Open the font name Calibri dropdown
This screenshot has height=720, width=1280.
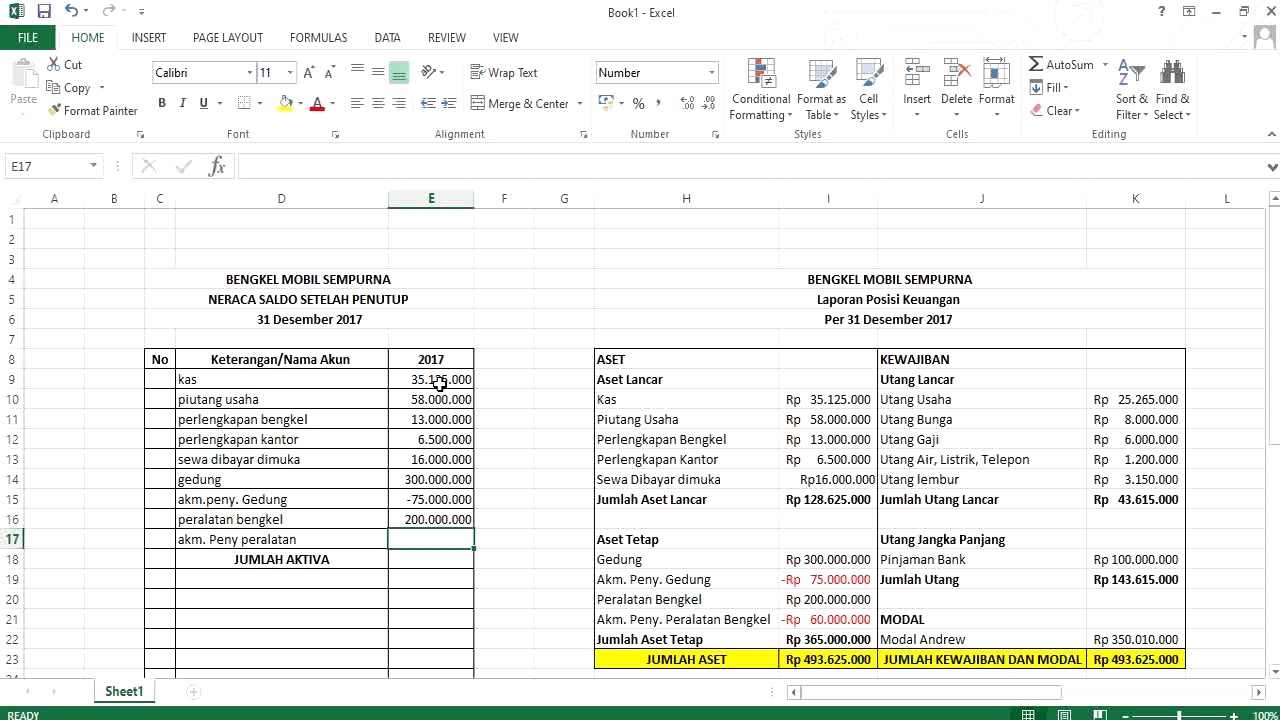click(249, 72)
